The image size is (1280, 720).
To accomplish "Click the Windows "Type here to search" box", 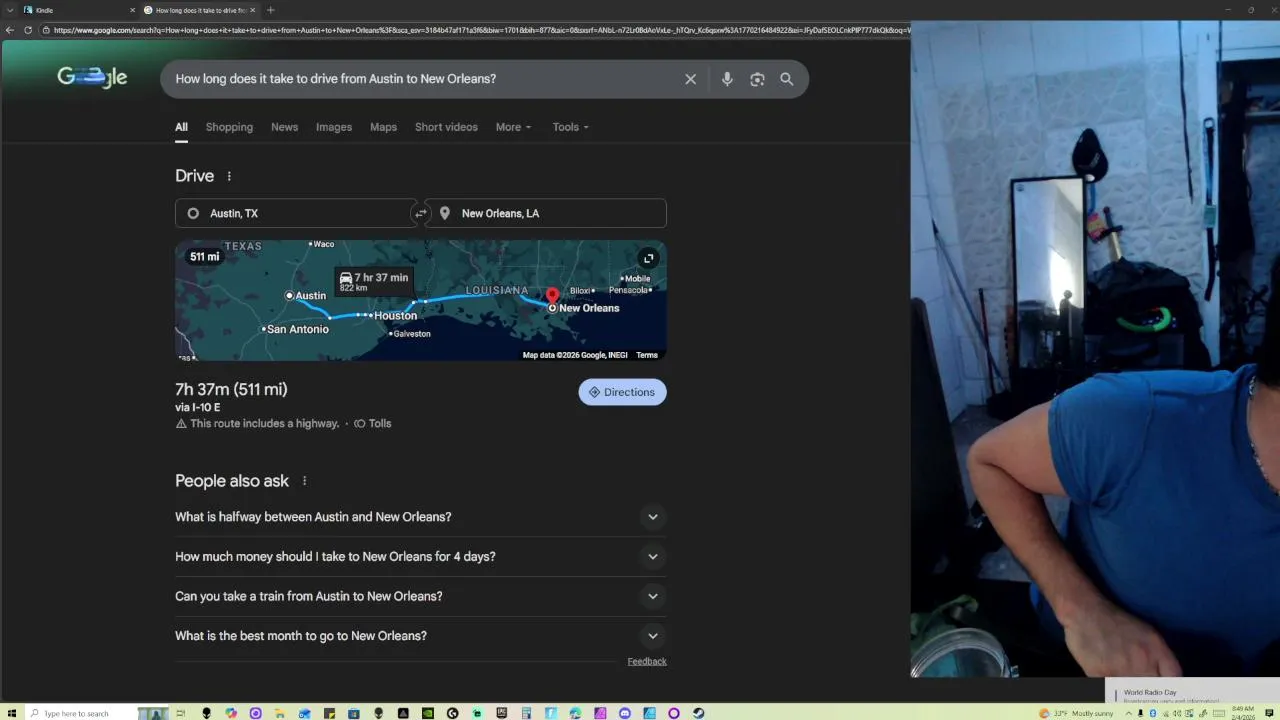I will pos(83,713).
